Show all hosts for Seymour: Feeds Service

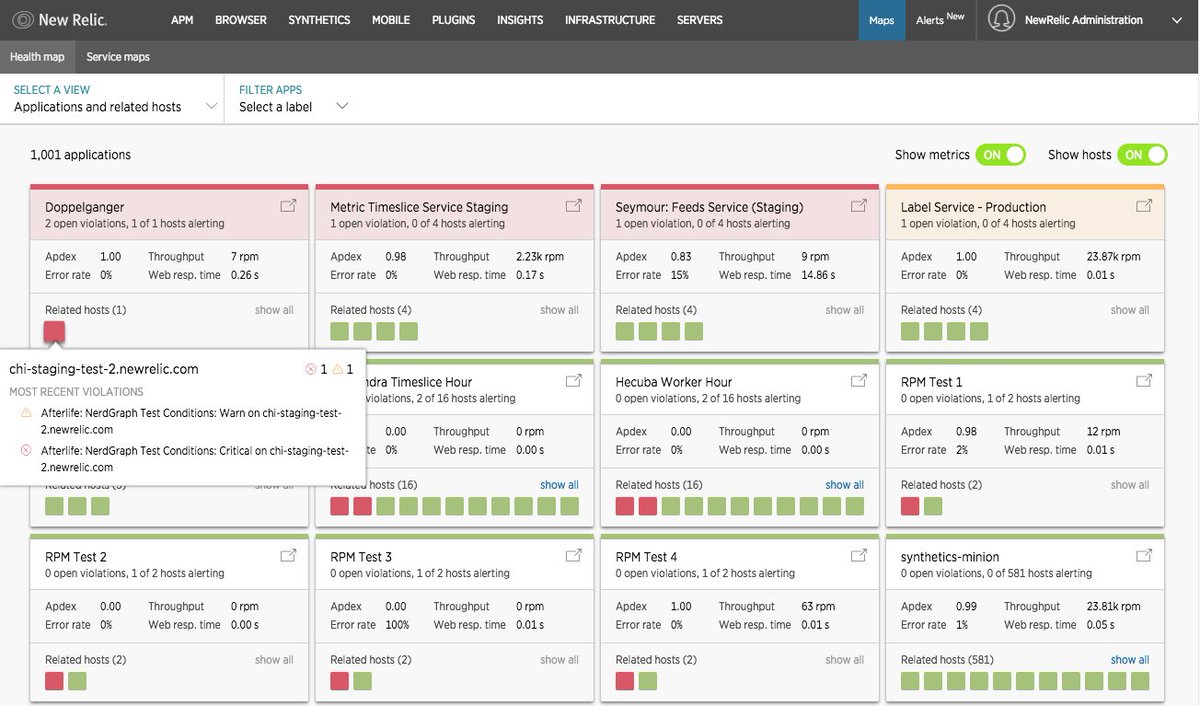click(844, 310)
